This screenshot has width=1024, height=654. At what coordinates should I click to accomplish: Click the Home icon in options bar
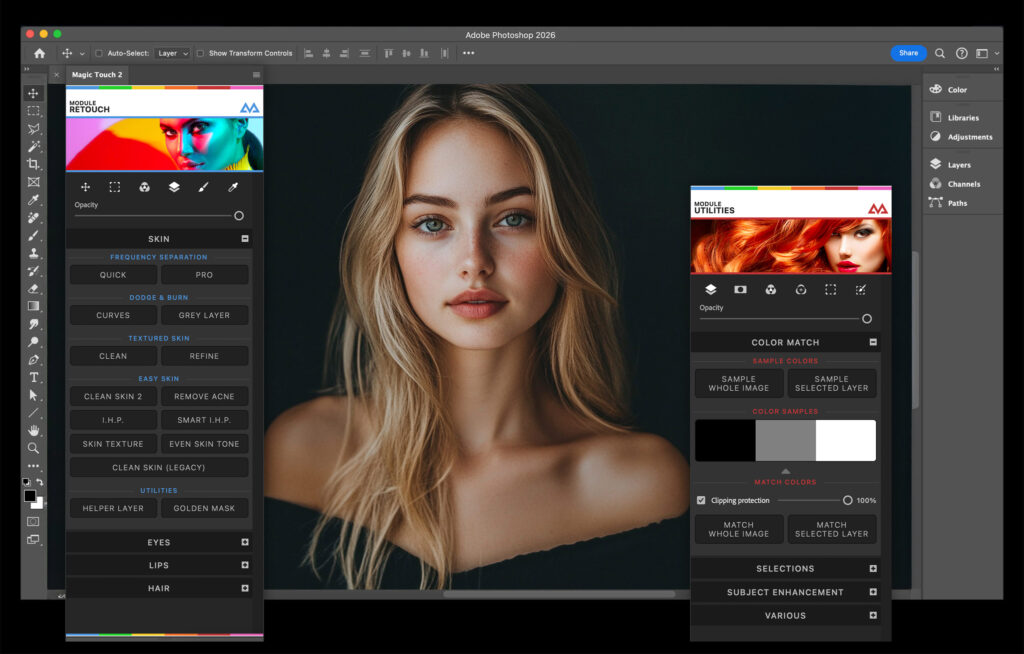tap(39, 53)
